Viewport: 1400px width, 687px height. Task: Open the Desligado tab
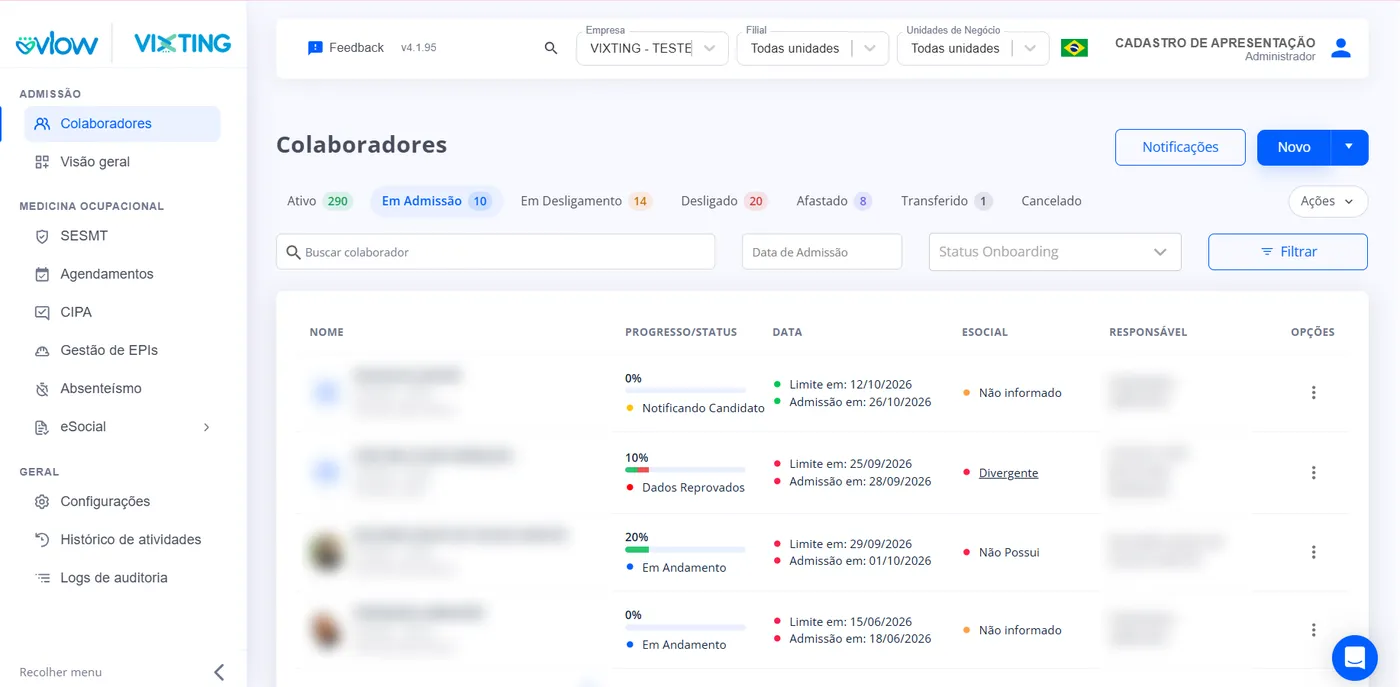click(724, 201)
